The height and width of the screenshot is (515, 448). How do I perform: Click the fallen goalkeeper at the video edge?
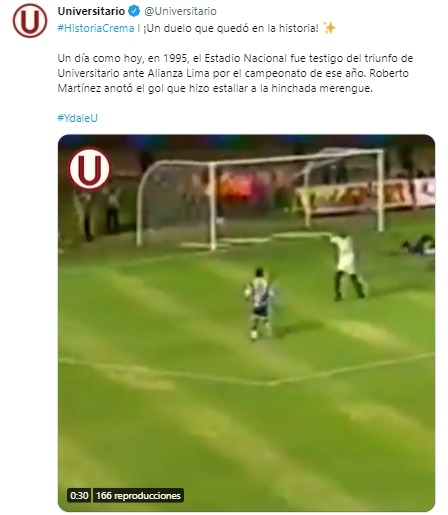419,244
